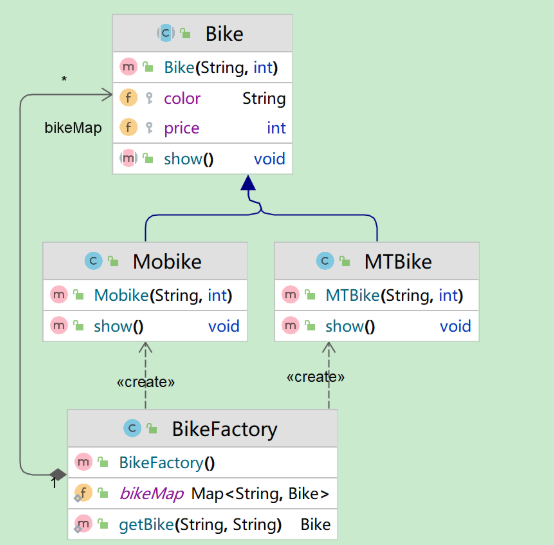
Task: Click the public icon in MTBike header
Action: point(345,261)
